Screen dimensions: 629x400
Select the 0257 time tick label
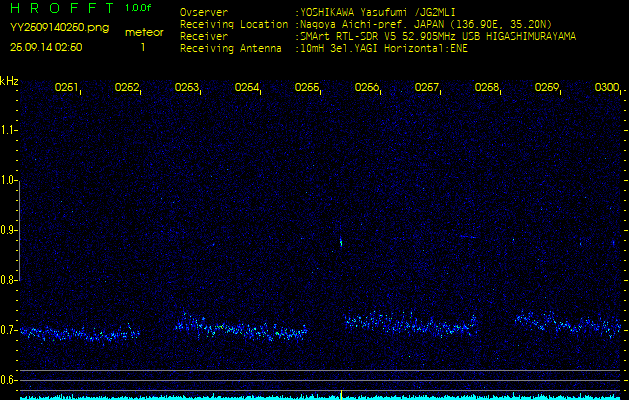point(427,88)
